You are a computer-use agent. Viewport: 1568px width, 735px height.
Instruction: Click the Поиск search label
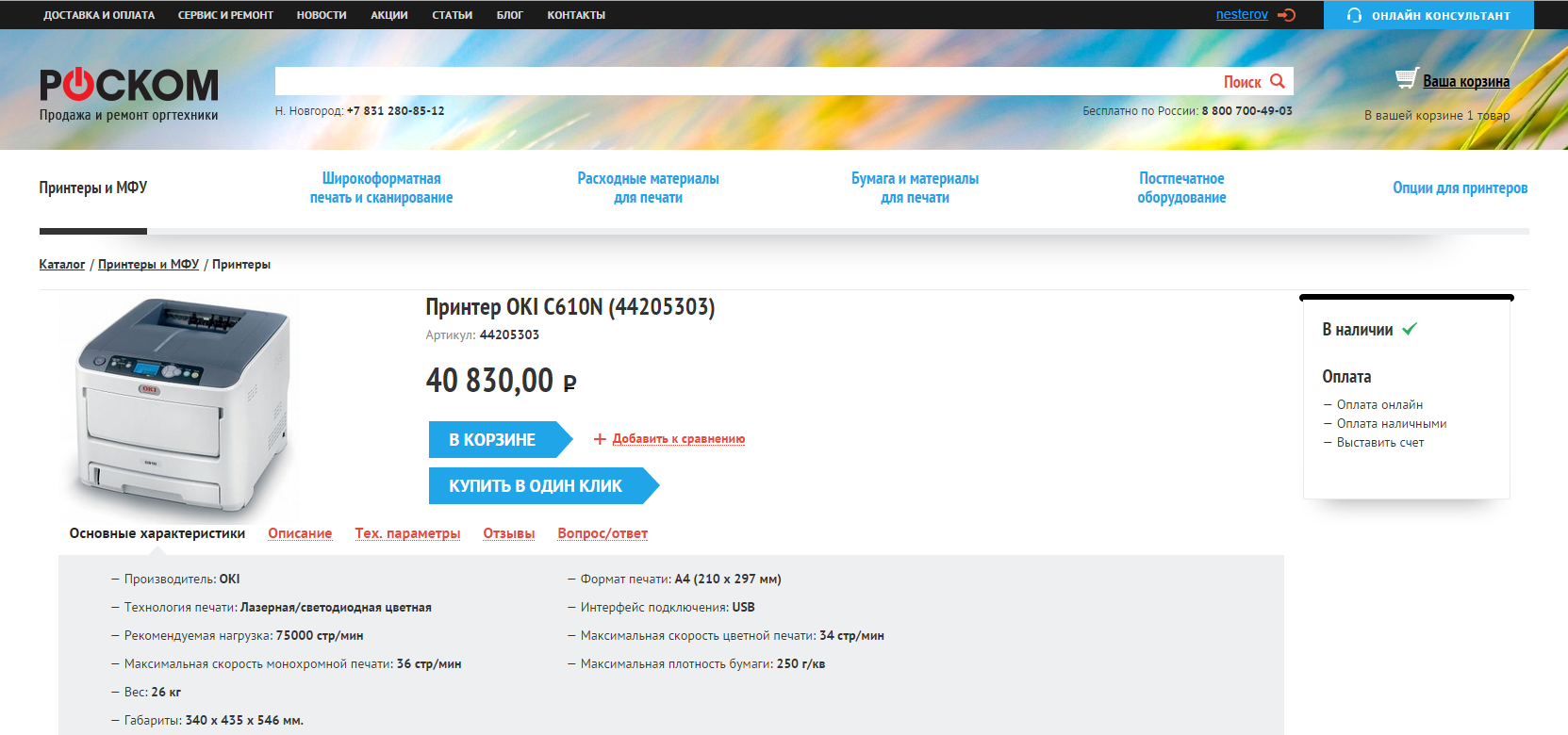click(x=1242, y=82)
